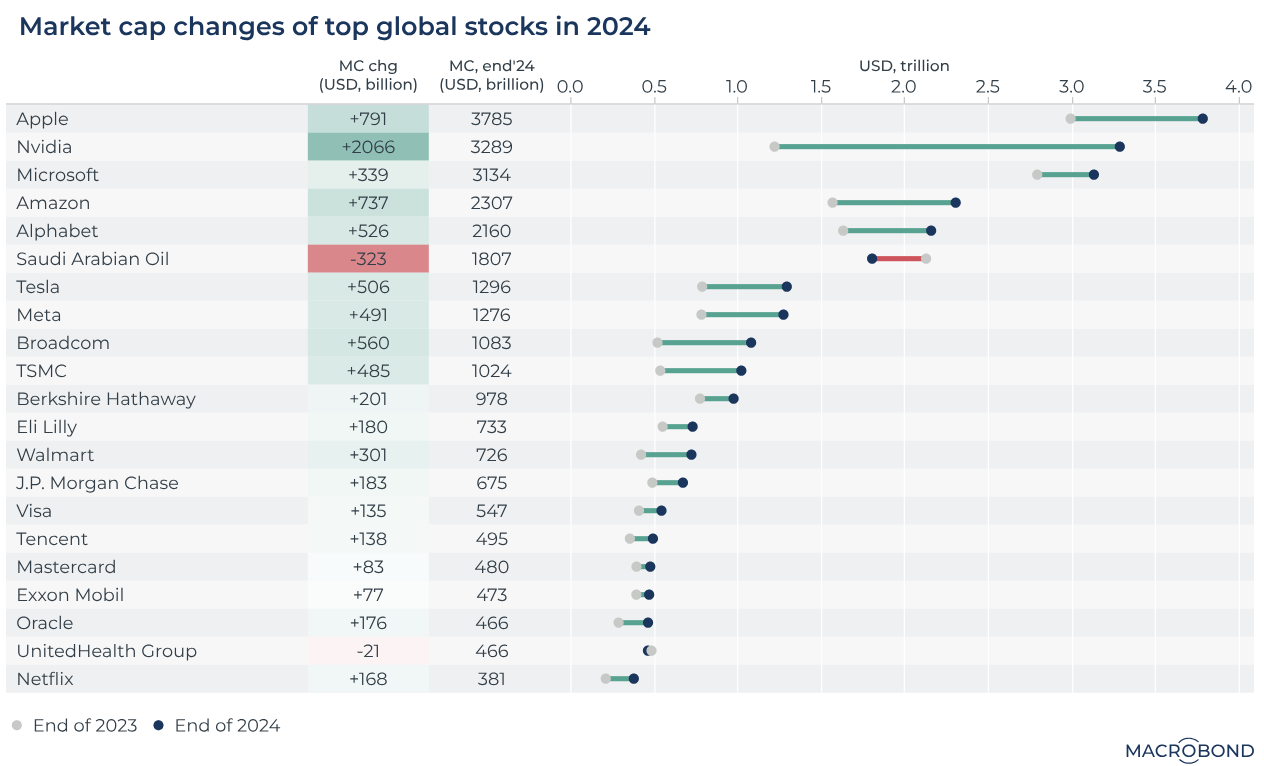
Task: Click Saudi Arabian Oil's navy 2024 dot
Action: [872, 259]
